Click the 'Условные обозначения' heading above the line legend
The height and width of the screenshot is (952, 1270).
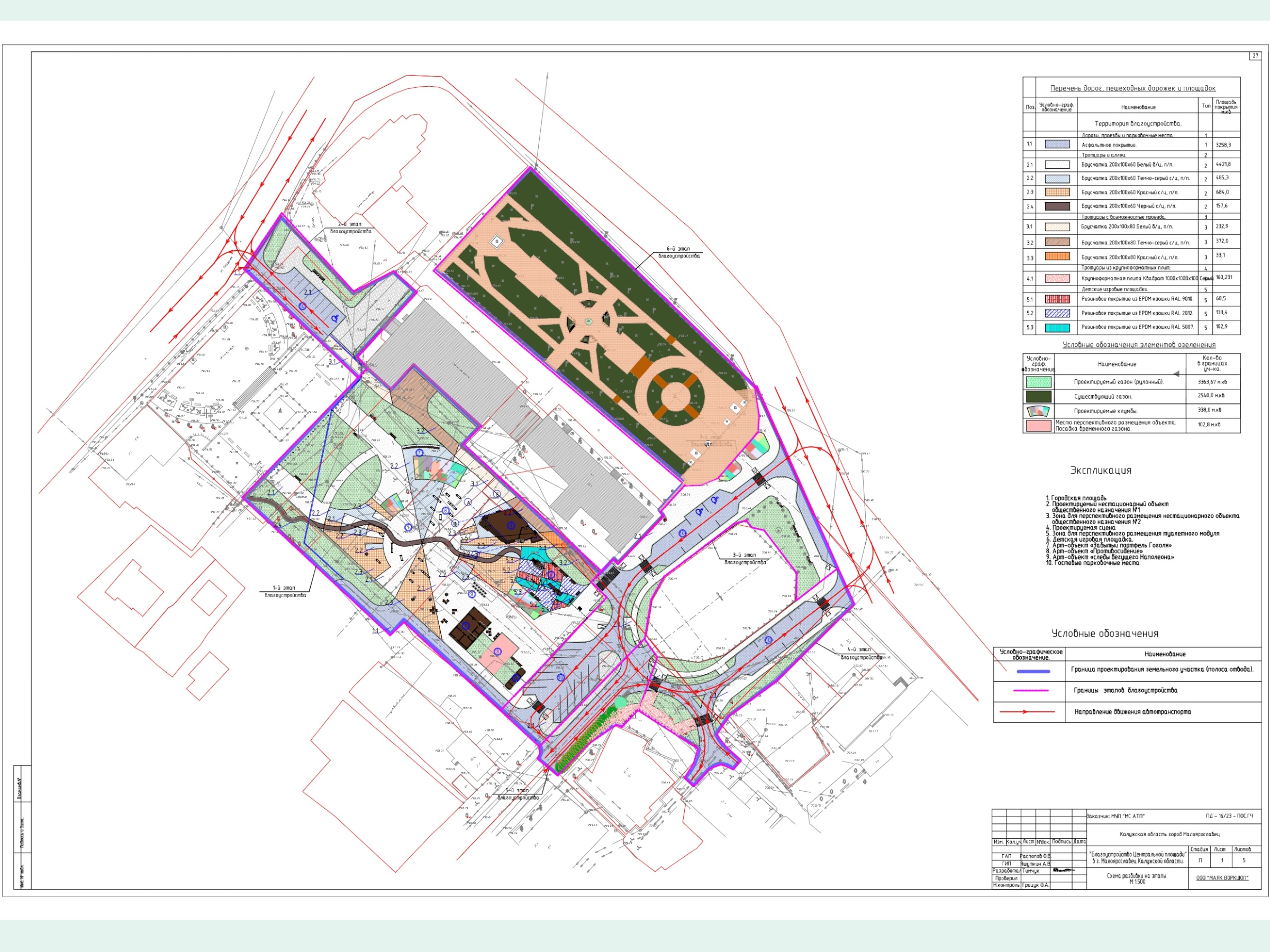[x=1105, y=634]
